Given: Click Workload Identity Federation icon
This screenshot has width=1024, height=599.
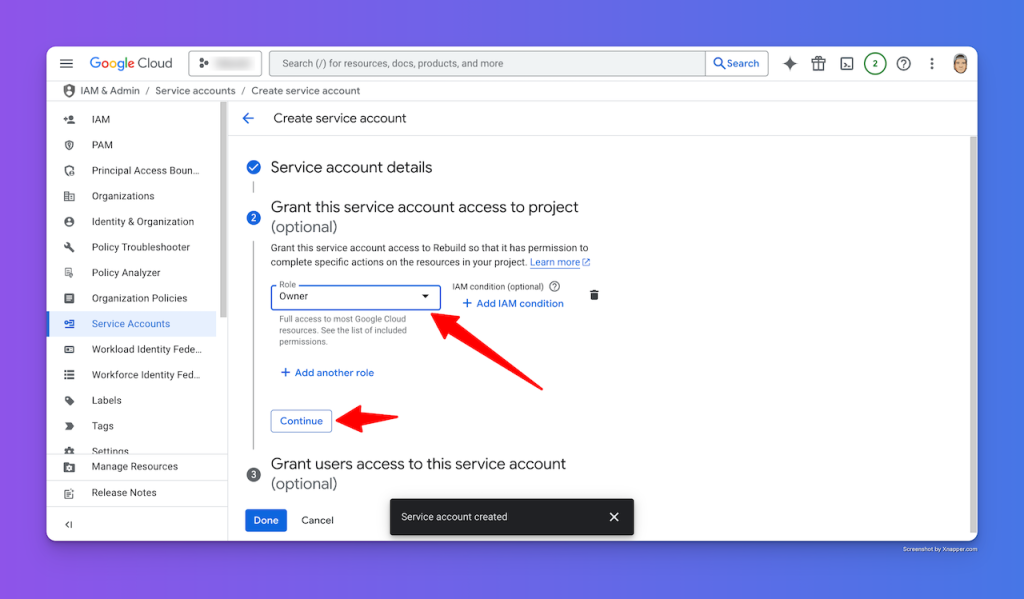Looking at the screenshot, I should coord(69,349).
